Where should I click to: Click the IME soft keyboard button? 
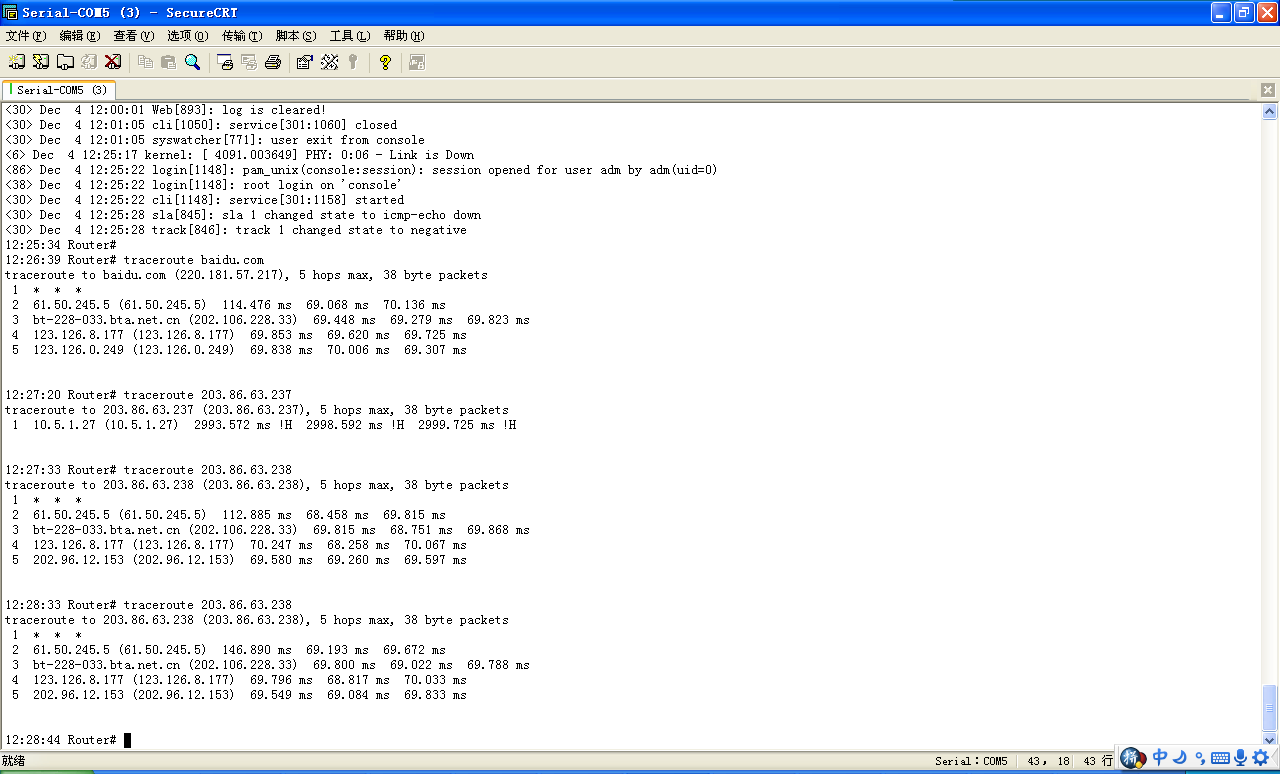[1221, 758]
